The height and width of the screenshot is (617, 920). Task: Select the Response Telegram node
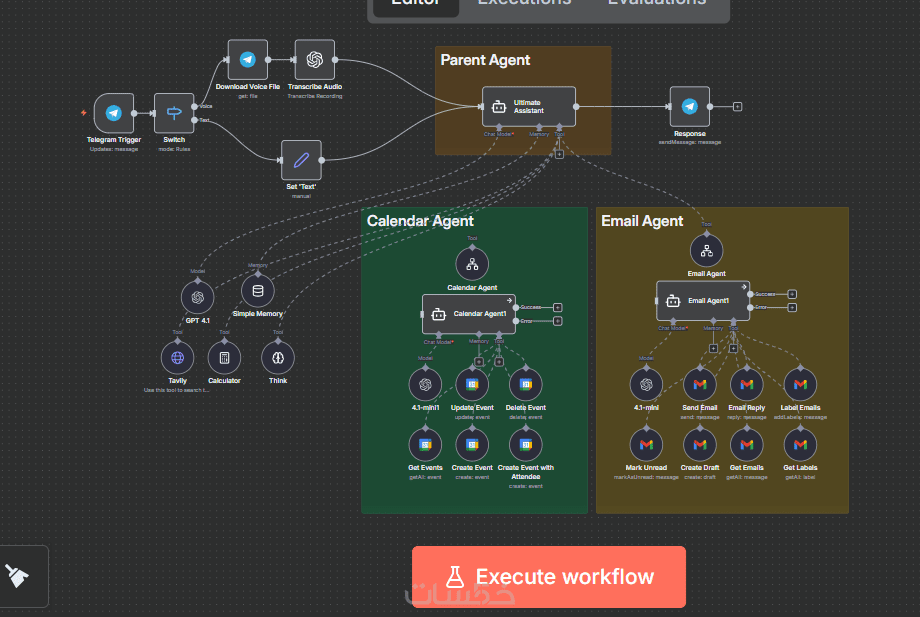point(689,107)
